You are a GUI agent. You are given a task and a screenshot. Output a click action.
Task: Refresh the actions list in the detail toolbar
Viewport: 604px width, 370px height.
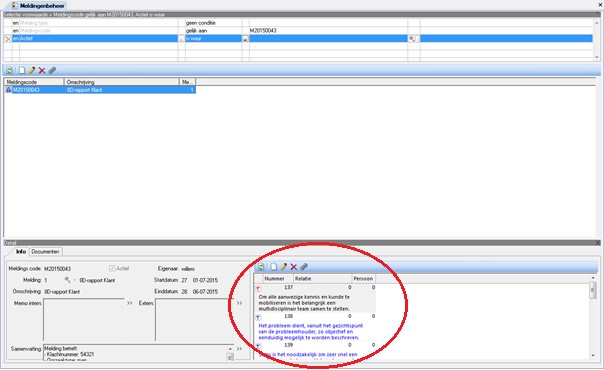tap(261, 267)
